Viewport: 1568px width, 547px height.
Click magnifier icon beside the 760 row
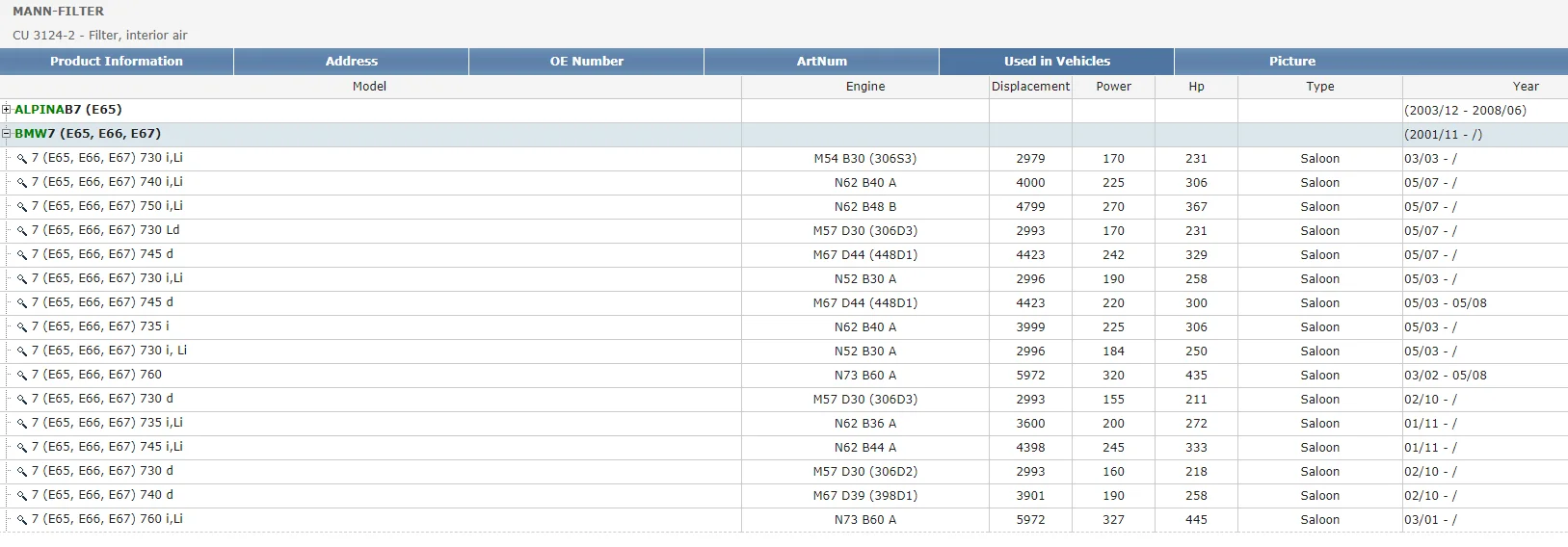[22, 376]
